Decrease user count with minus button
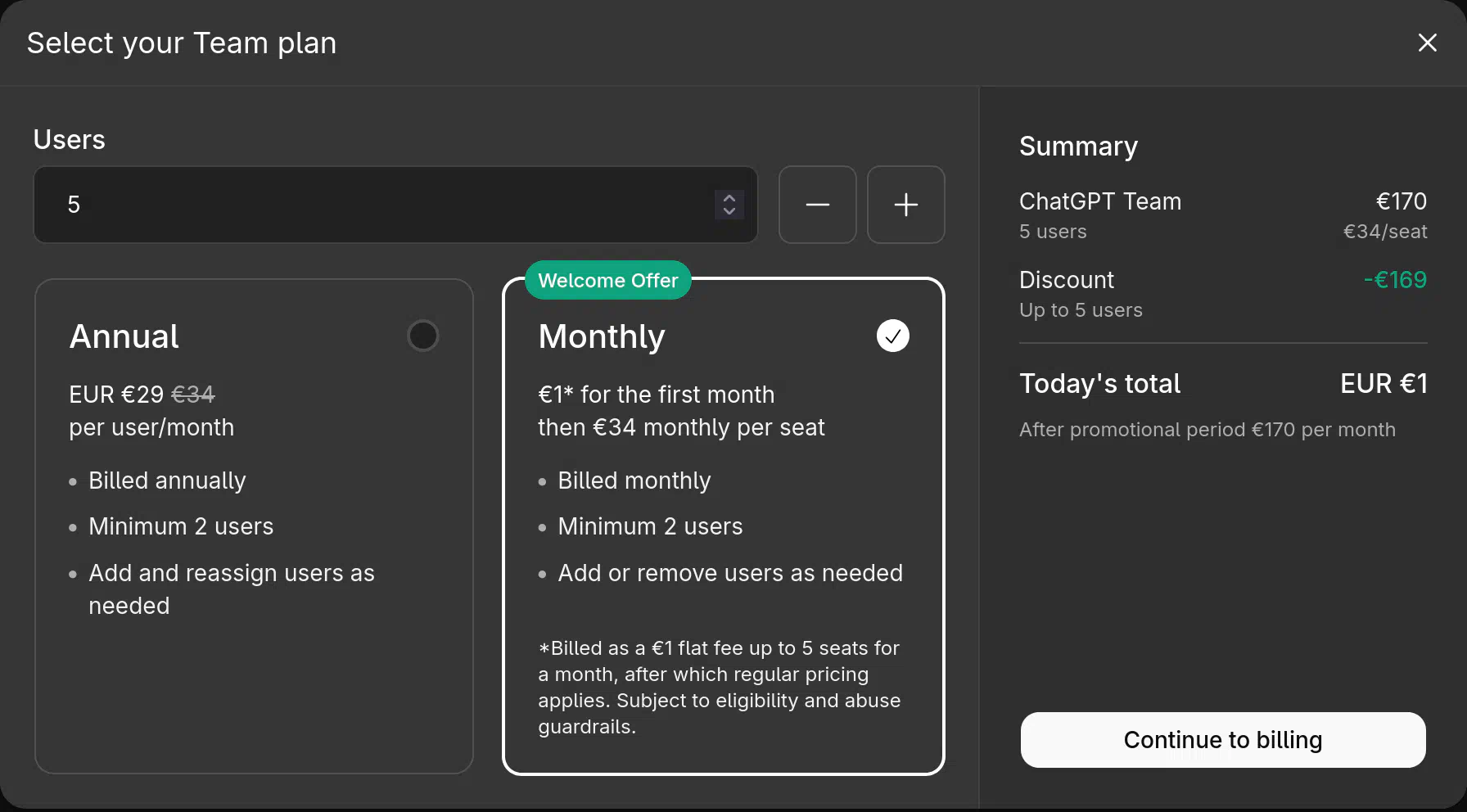This screenshot has height=812, width=1467. pos(817,205)
